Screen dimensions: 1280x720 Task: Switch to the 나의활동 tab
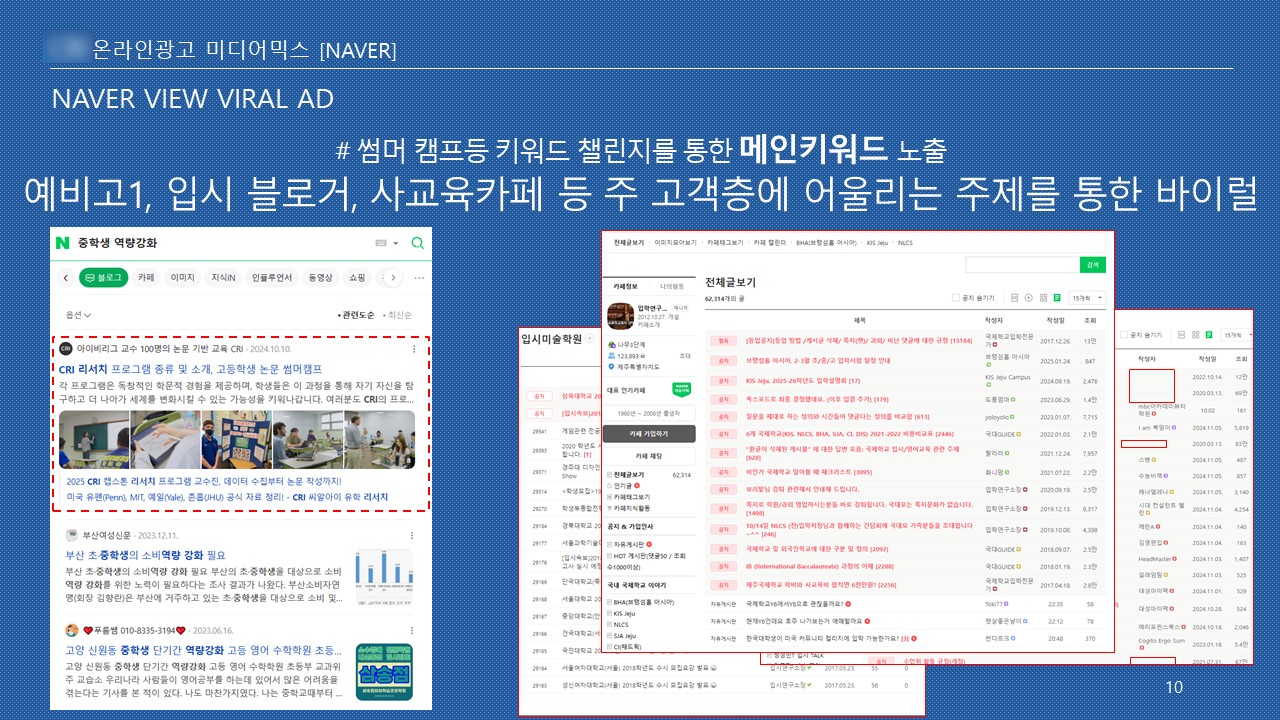[x=670, y=286]
